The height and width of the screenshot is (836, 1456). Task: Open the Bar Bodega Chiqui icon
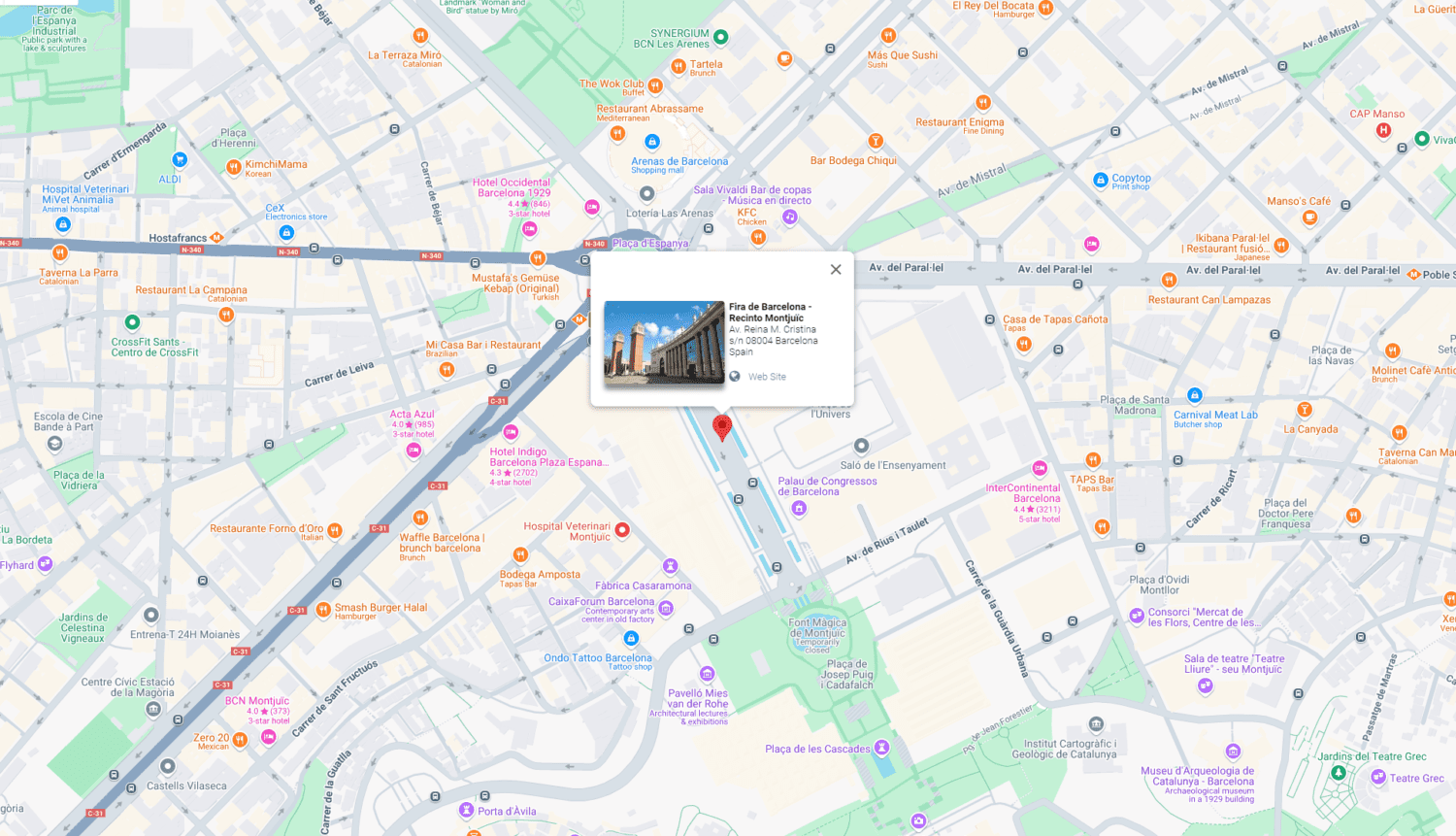coord(876,142)
